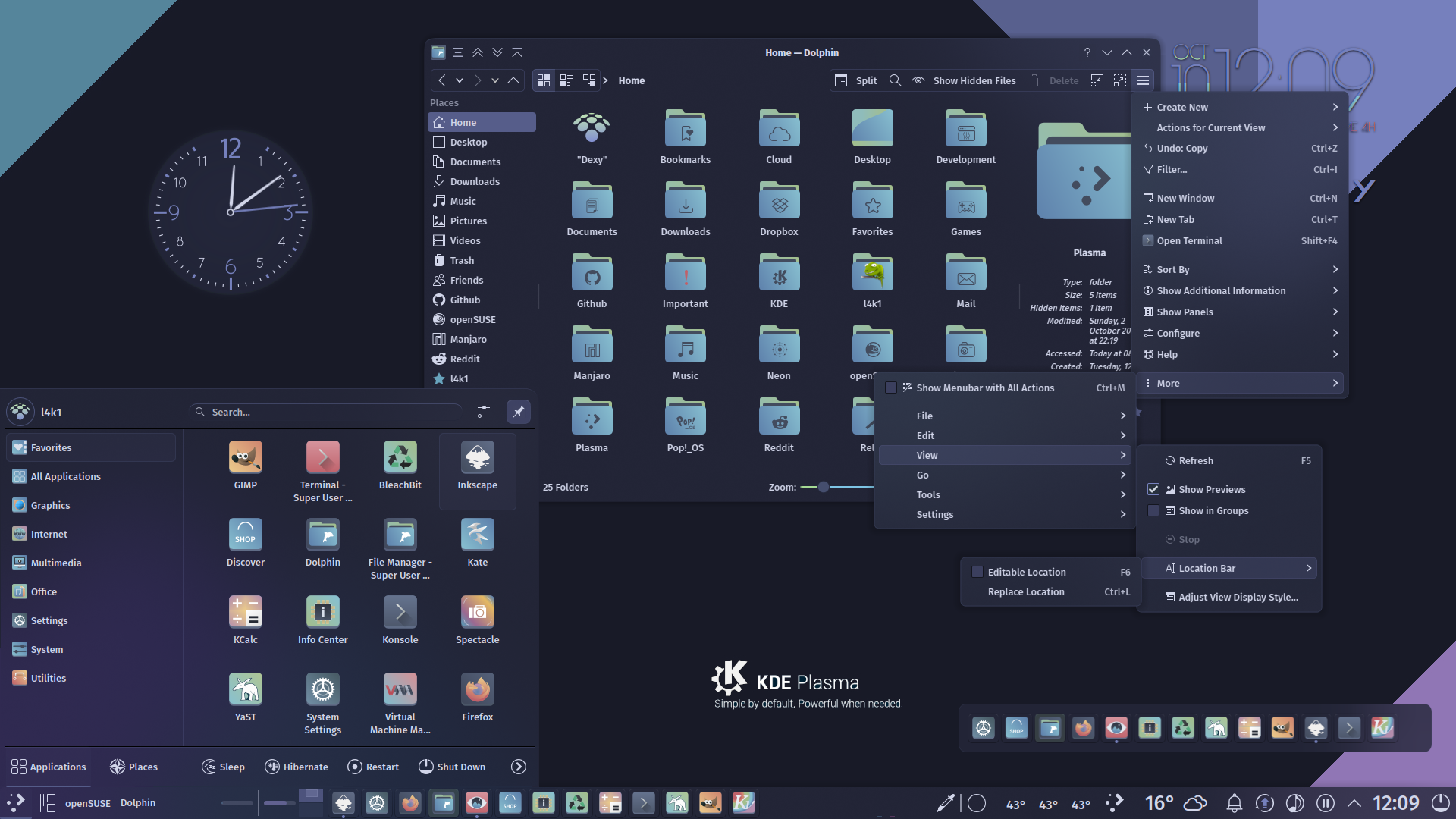Viewport: 1456px width, 819px height.
Task: Open the New Tab menu entry
Action: pyautogui.click(x=1241, y=219)
